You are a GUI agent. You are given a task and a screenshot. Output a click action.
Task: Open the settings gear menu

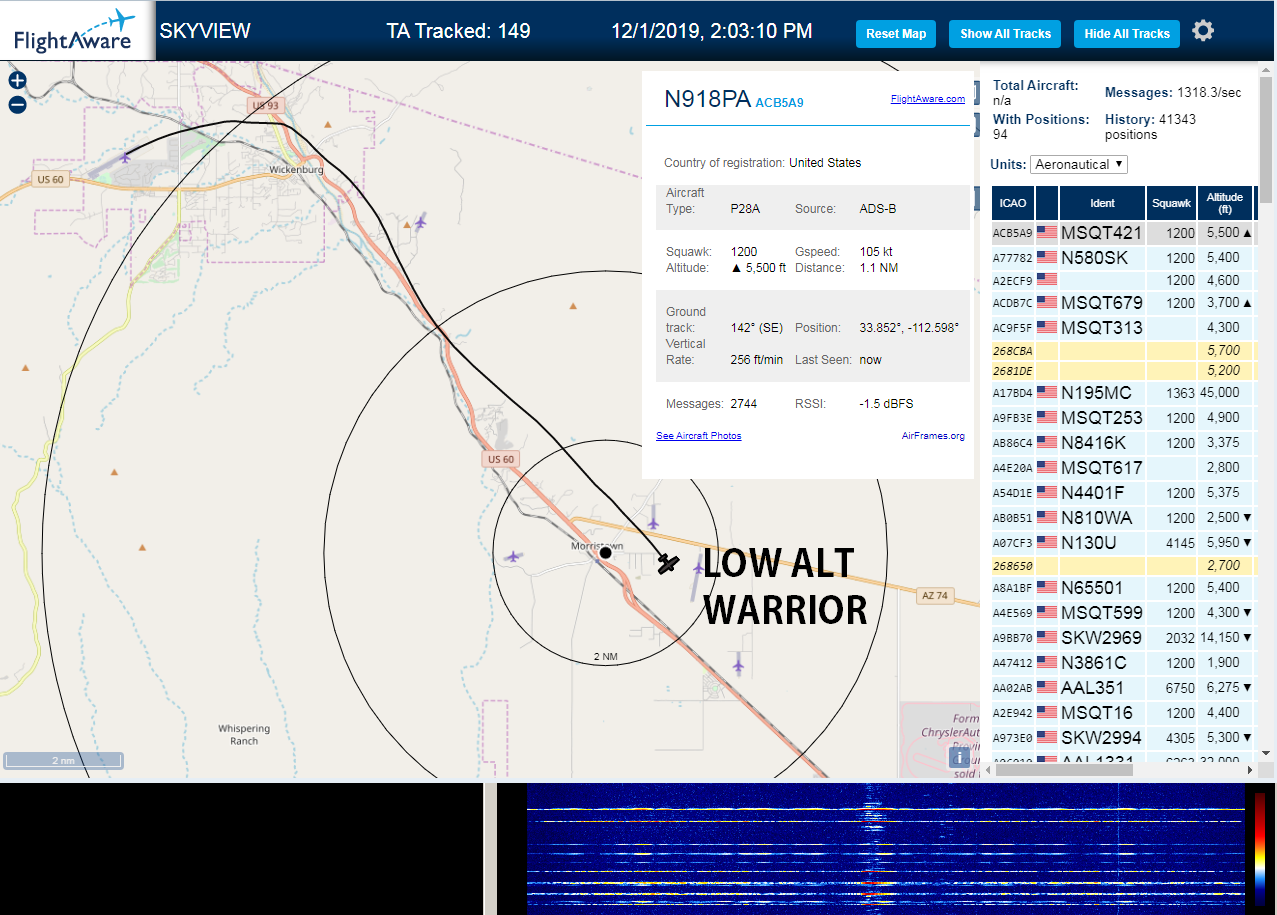point(1203,31)
